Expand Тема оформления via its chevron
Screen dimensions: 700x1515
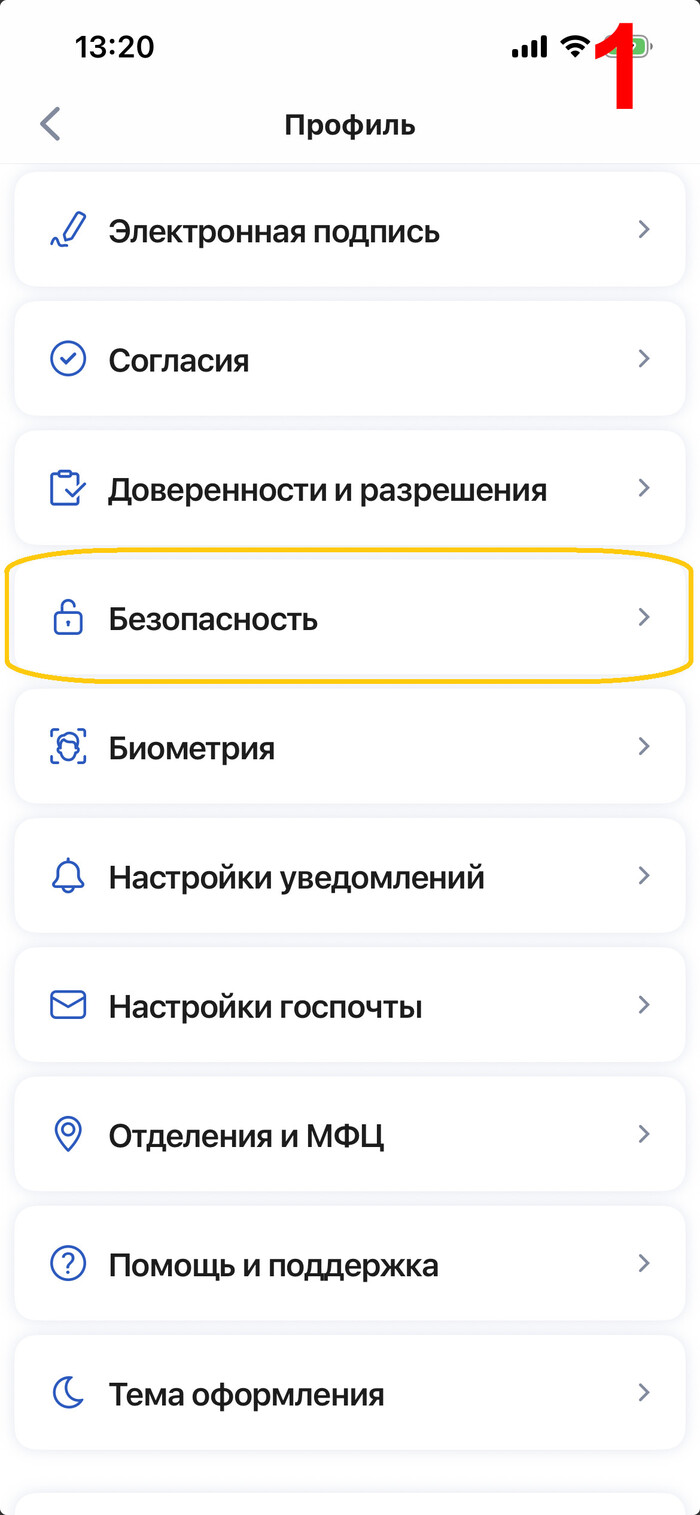click(644, 1393)
